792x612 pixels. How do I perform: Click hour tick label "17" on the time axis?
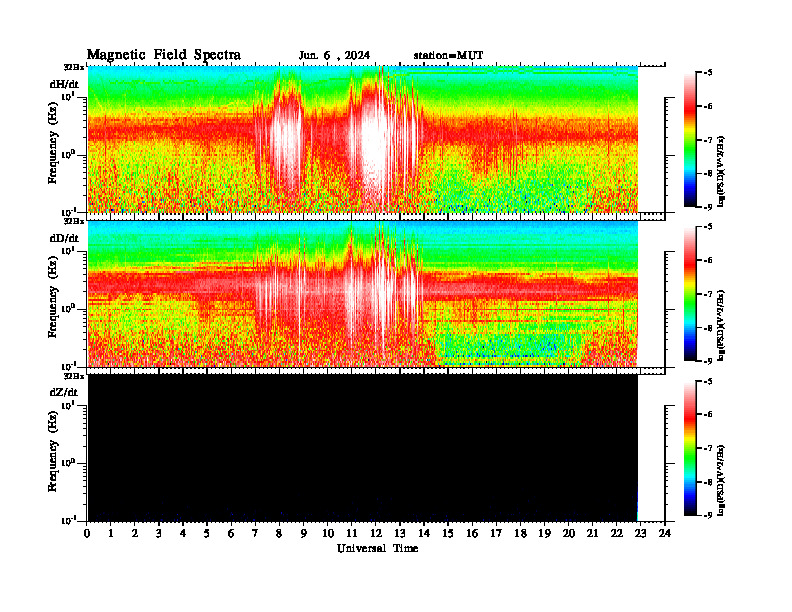(x=496, y=534)
